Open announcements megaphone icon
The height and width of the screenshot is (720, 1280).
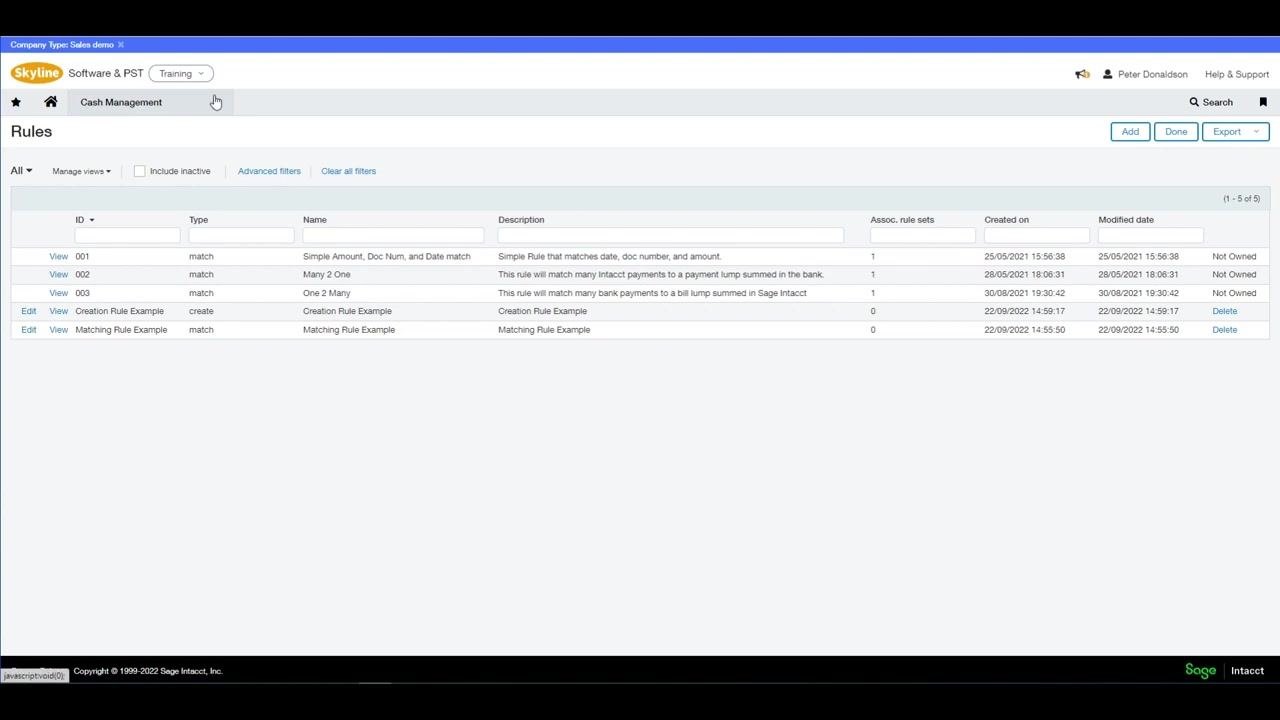coord(1082,74)
